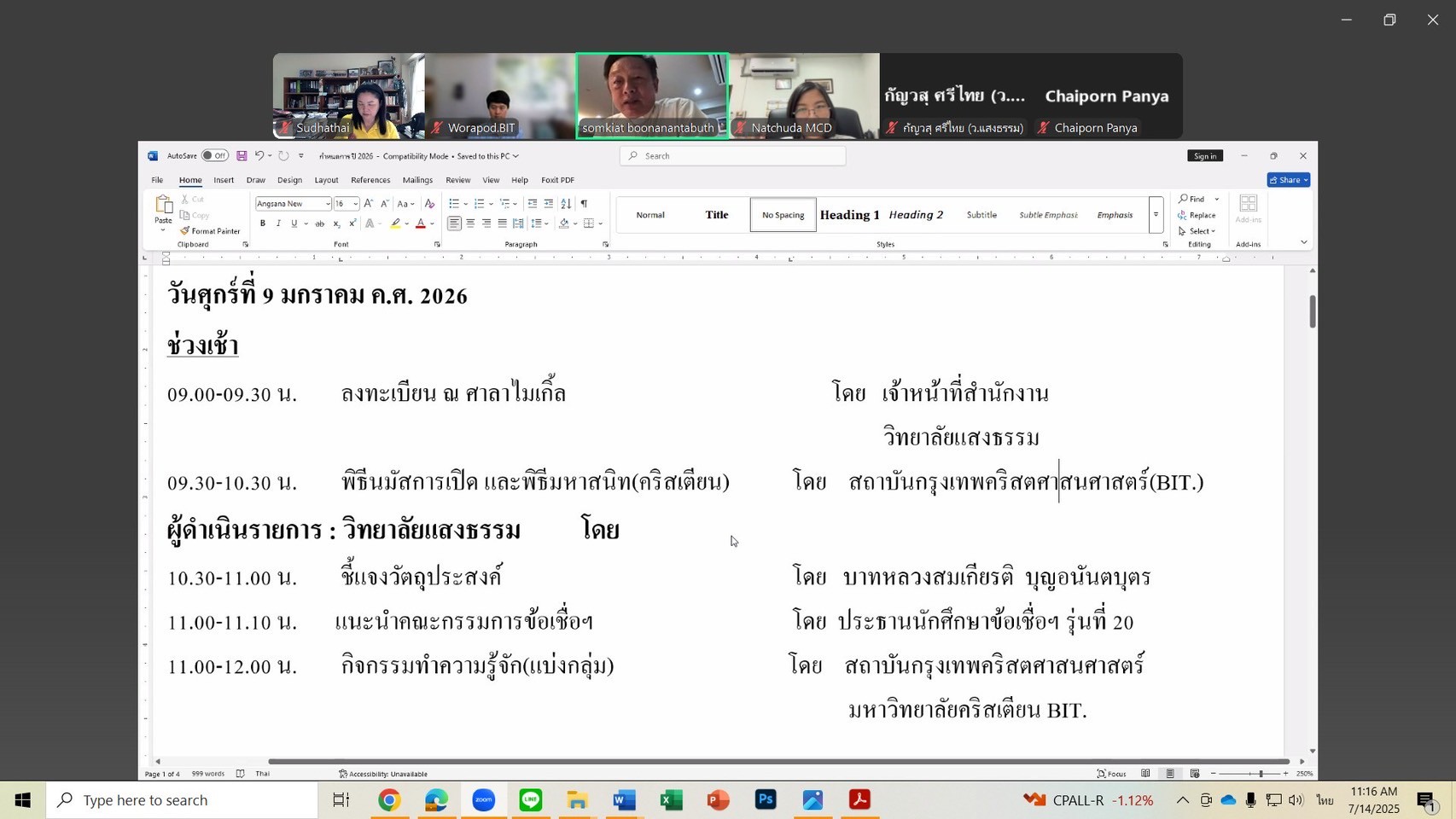The height and width of the screenshot is (819, 1456).
Task: Click the Share button
Action: pos(1288,180)
